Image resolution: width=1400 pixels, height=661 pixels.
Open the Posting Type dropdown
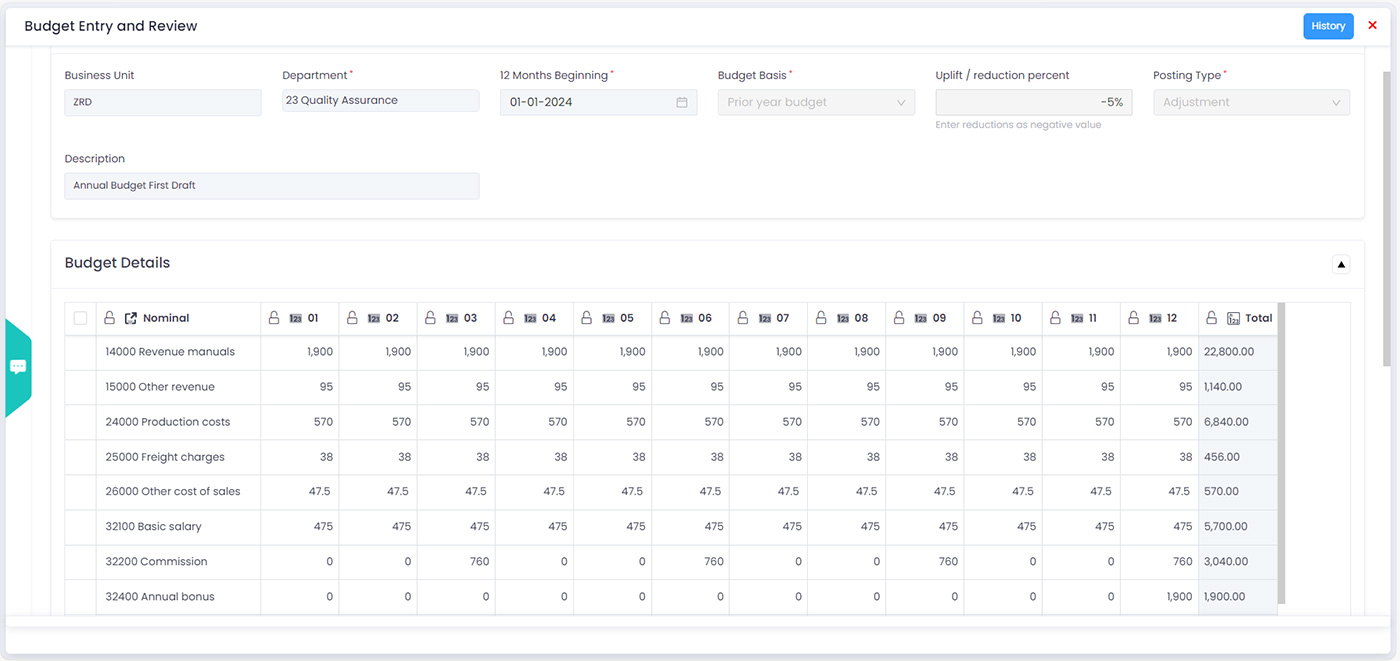pyautogui.click(x=1250, y=102)
